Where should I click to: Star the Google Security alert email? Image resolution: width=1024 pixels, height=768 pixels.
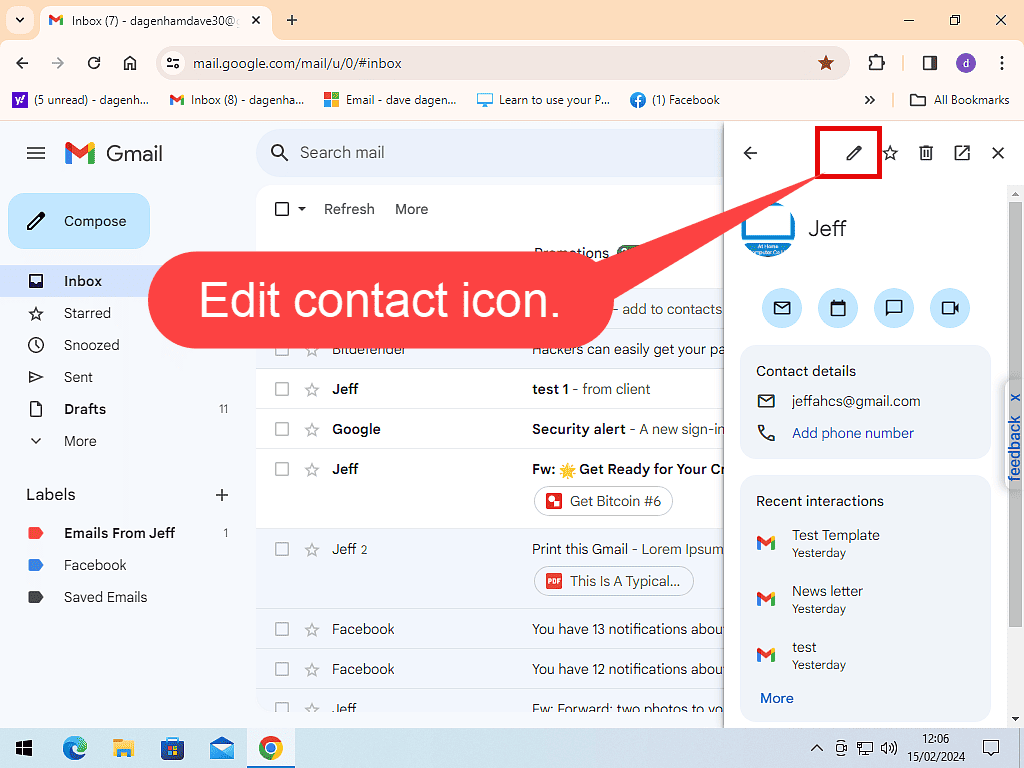(x=311, y=429)
